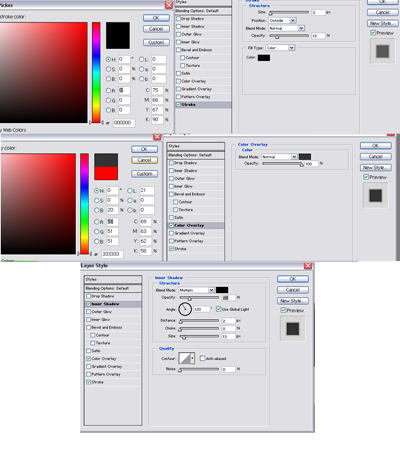
Task: Toggle Preview checkbox in Color Overlay dialog
Action: [x=366, y=177]
